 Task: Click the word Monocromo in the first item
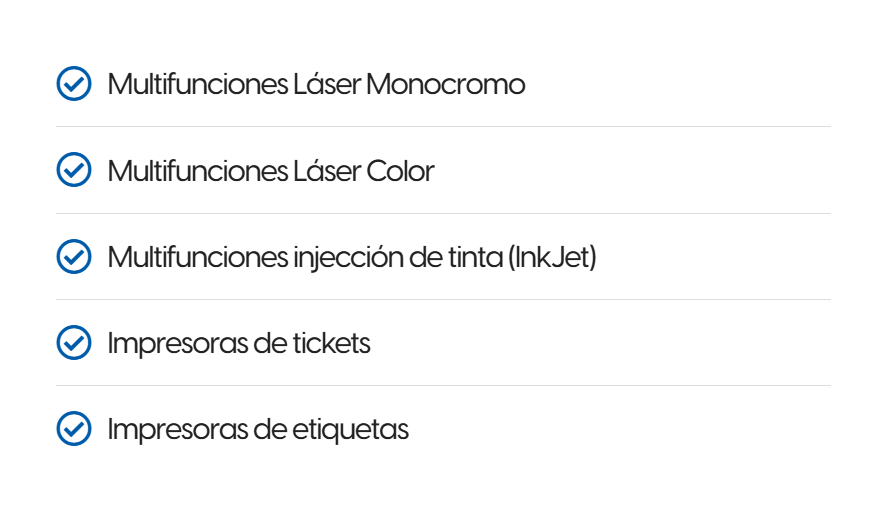[x=445, y=85]
